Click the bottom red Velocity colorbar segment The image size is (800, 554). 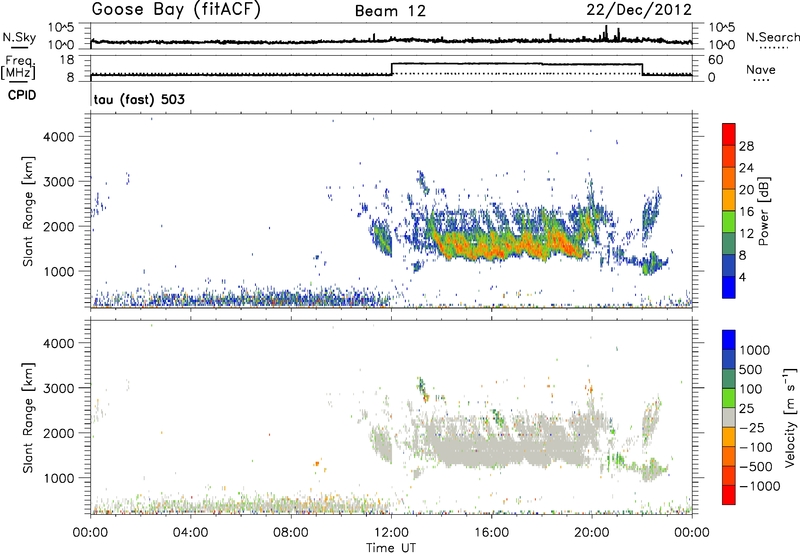click(729, 495)
